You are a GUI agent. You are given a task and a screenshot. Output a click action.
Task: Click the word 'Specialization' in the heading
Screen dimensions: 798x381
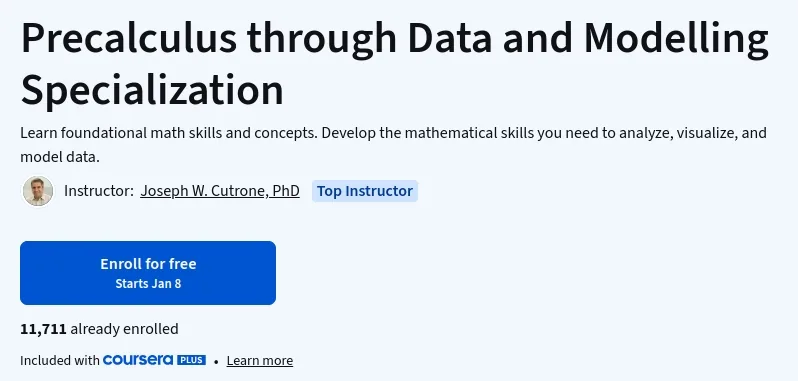tap(152, 91)
